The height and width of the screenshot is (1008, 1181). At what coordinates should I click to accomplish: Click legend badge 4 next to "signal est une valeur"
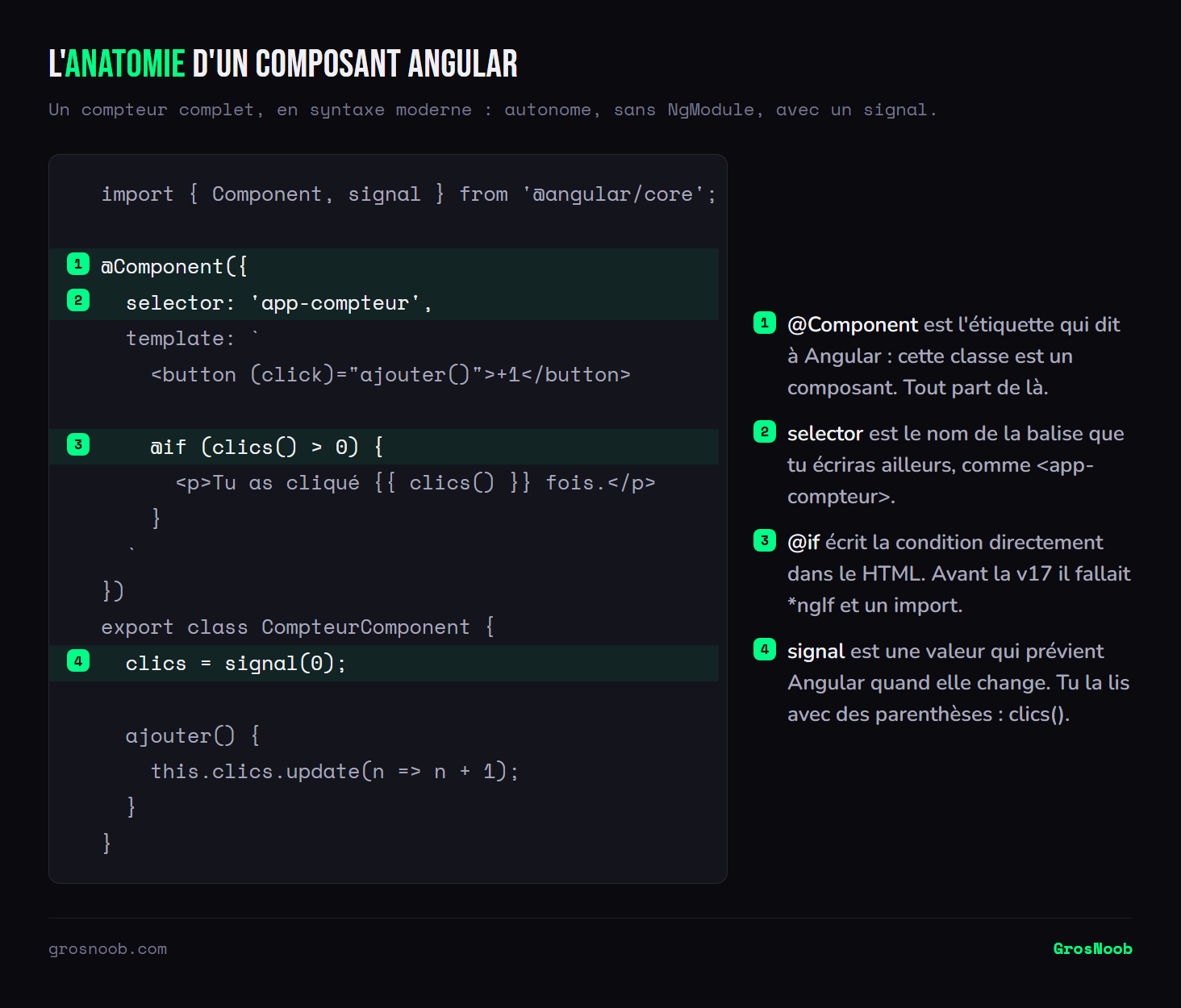(765, 649)
